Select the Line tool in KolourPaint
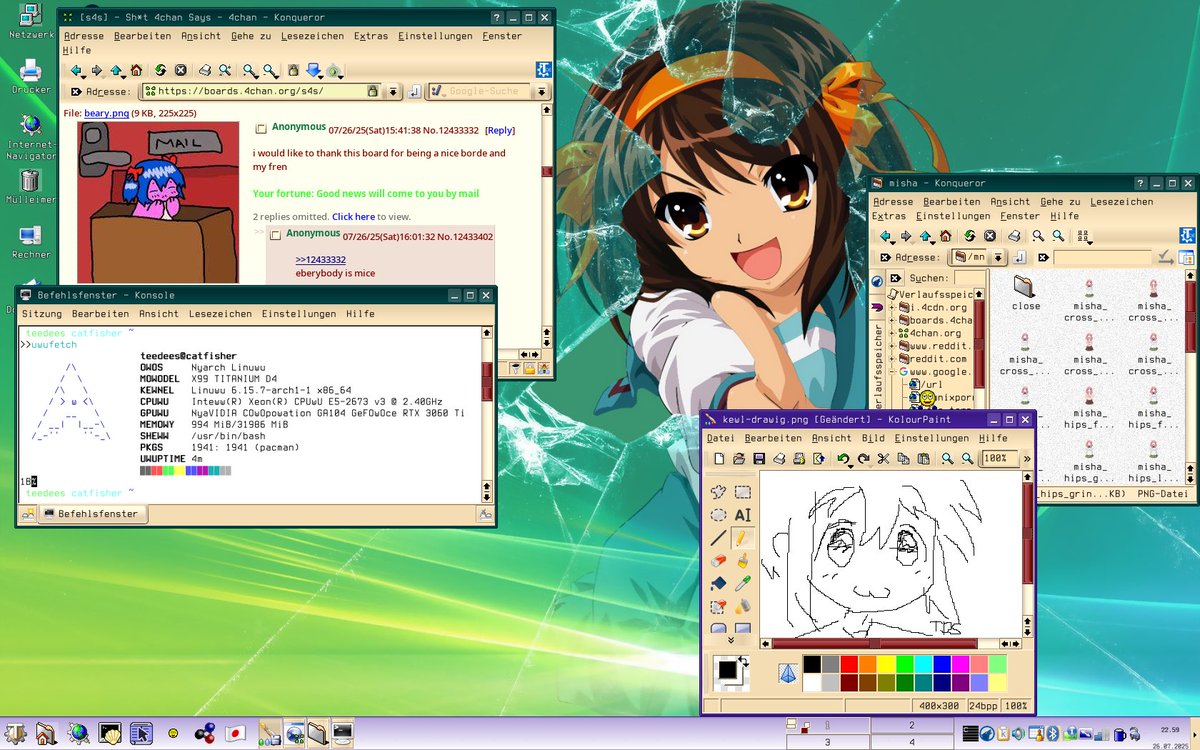 coord(718,538)
